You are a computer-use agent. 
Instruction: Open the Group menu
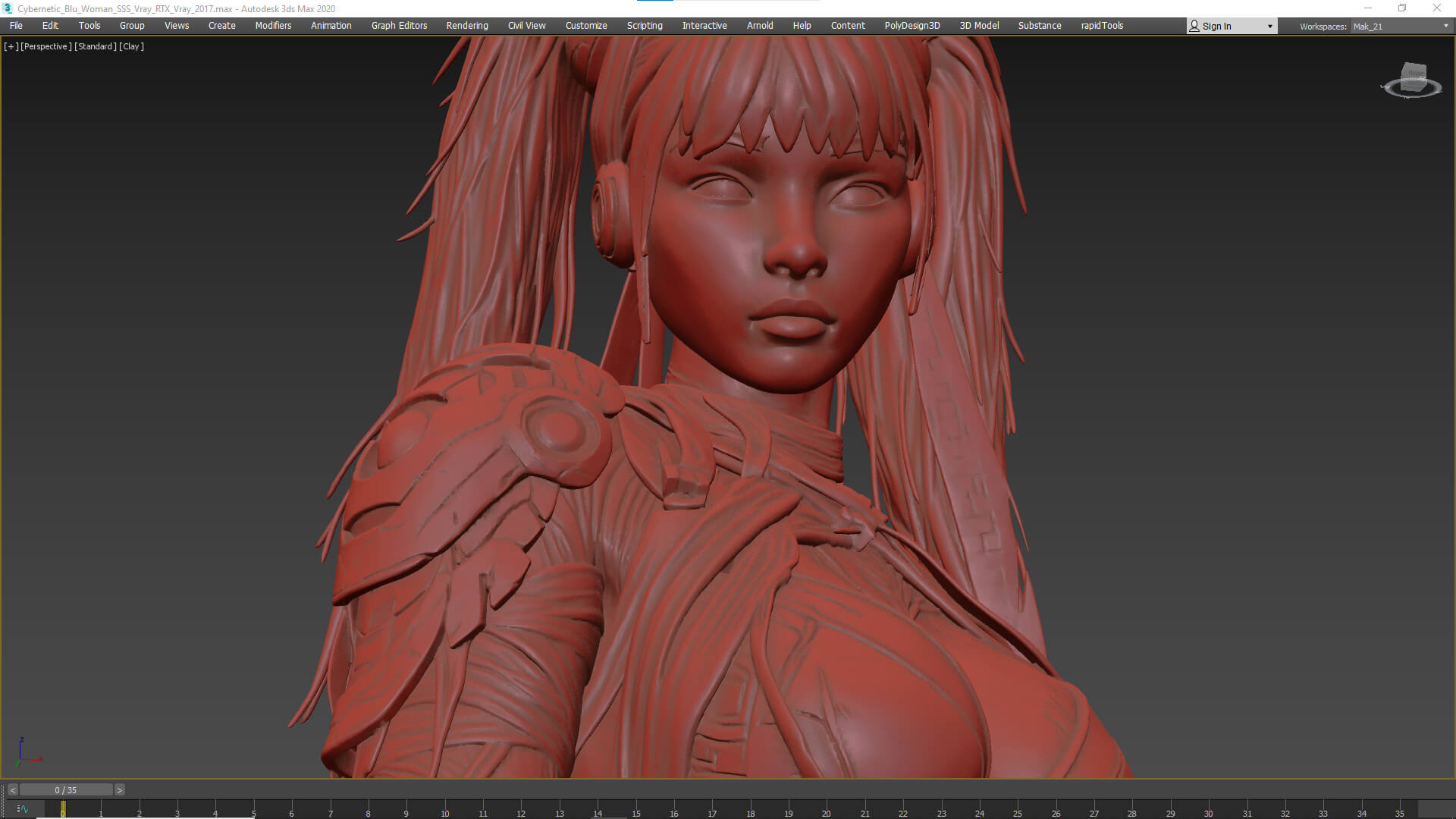click(132, 26)
